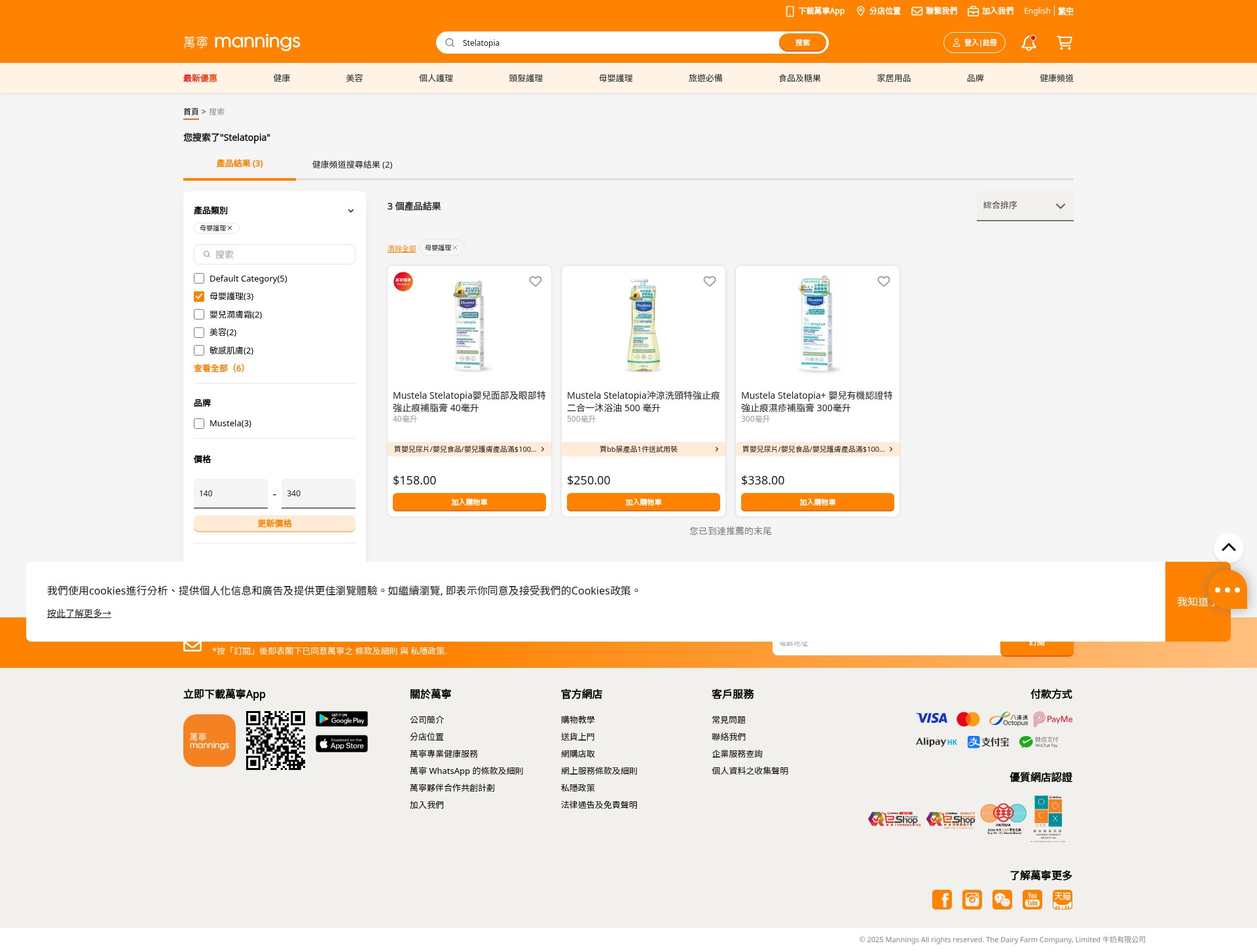Open Mannings Facebook page icon
The image size is (1257, 952).
pos(942,900)
